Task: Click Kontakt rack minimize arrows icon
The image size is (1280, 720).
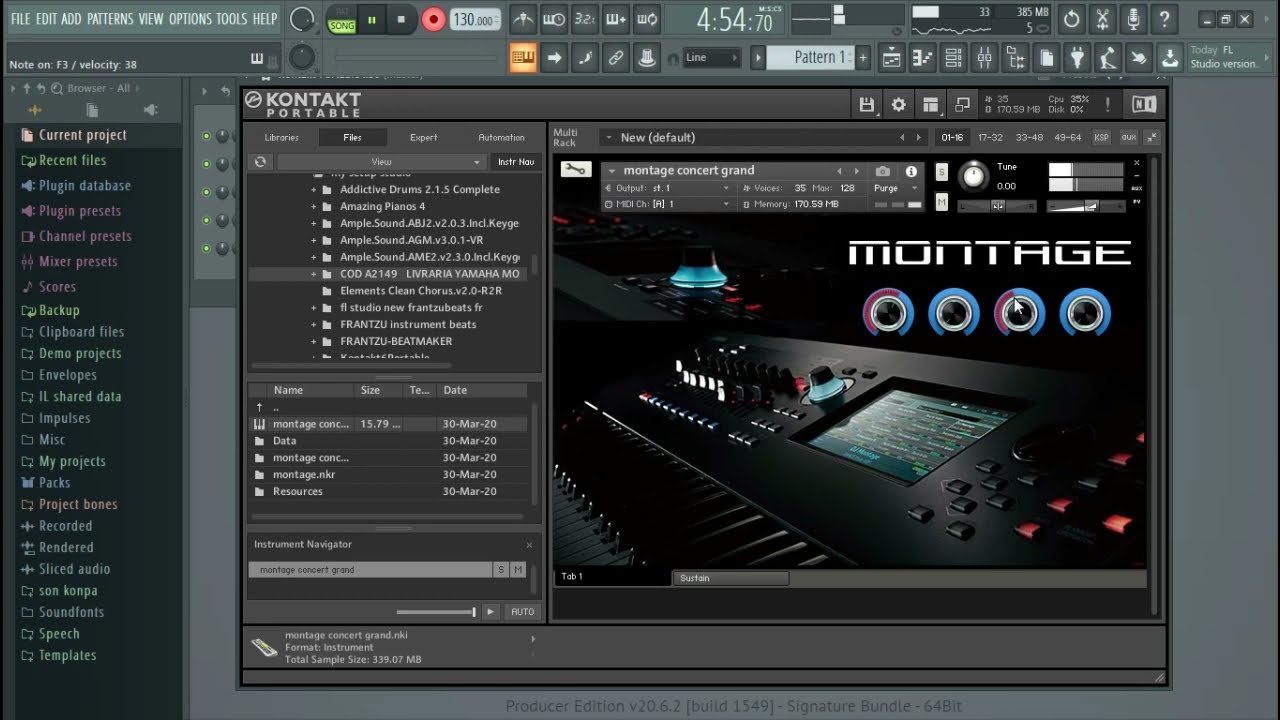Action: click(x=1152, y=137)
